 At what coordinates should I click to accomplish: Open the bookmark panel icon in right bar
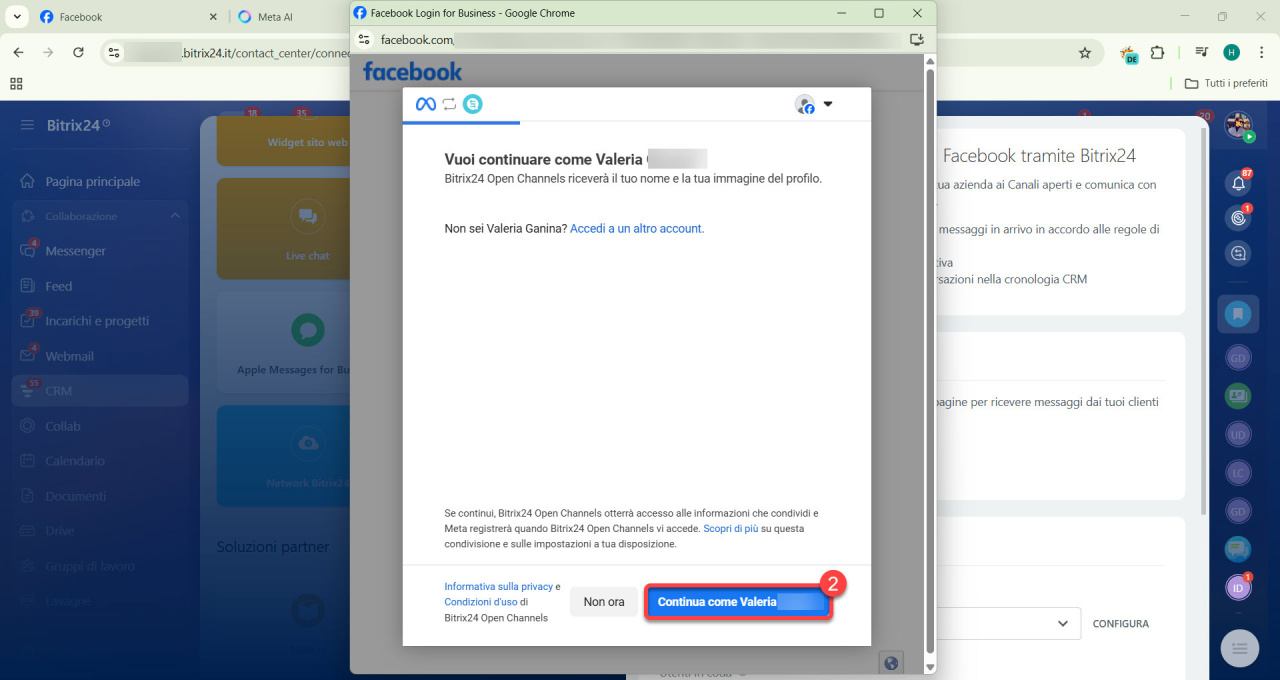[1238, 314]
